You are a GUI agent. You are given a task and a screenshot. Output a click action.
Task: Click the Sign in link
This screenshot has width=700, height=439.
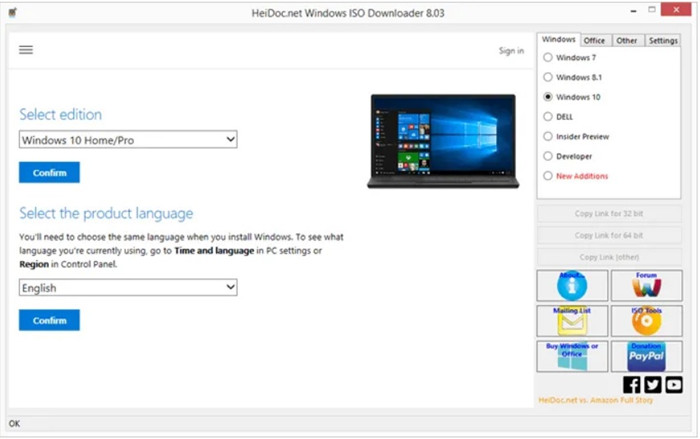(510, 51)
